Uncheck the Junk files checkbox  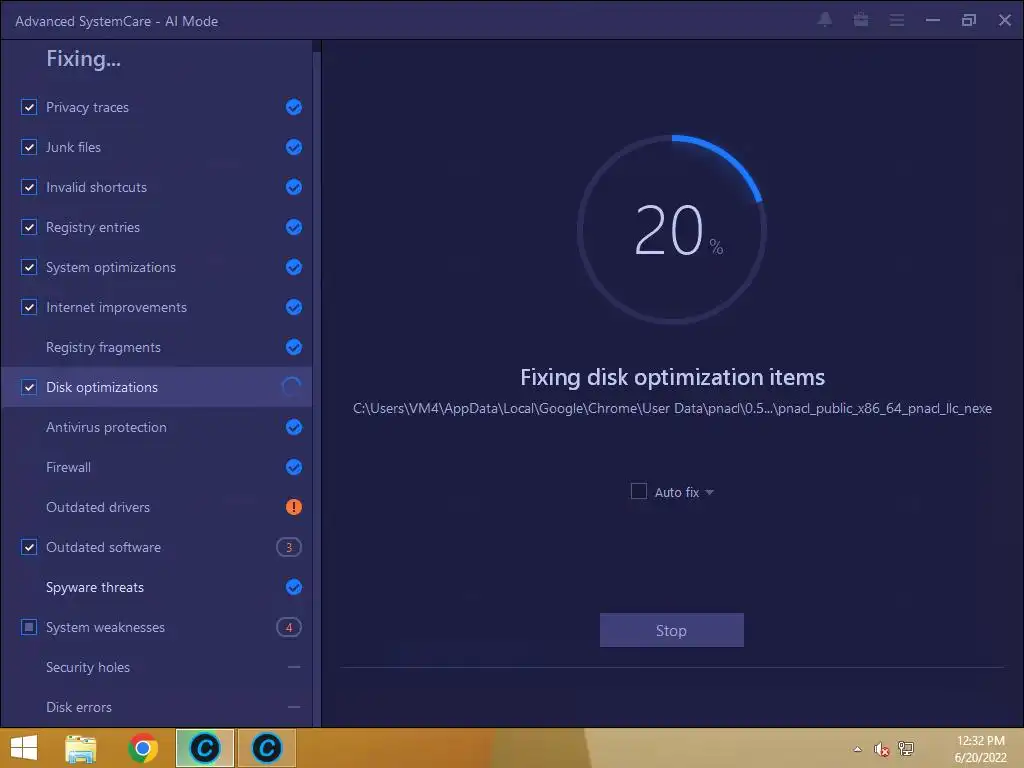pyautogui.click(x=29, y=147)
